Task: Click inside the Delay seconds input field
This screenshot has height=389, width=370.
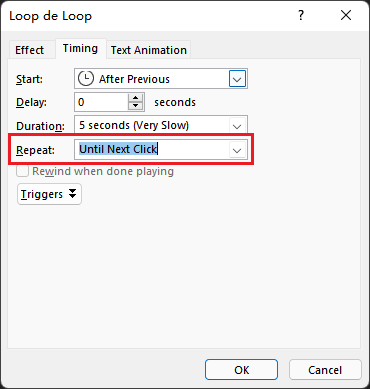Action: tap(101, 102)
